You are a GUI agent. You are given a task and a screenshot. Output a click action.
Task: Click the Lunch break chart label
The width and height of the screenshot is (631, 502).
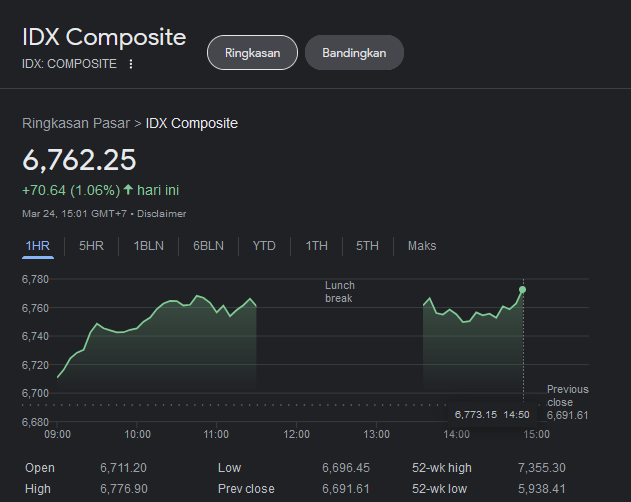340,292
